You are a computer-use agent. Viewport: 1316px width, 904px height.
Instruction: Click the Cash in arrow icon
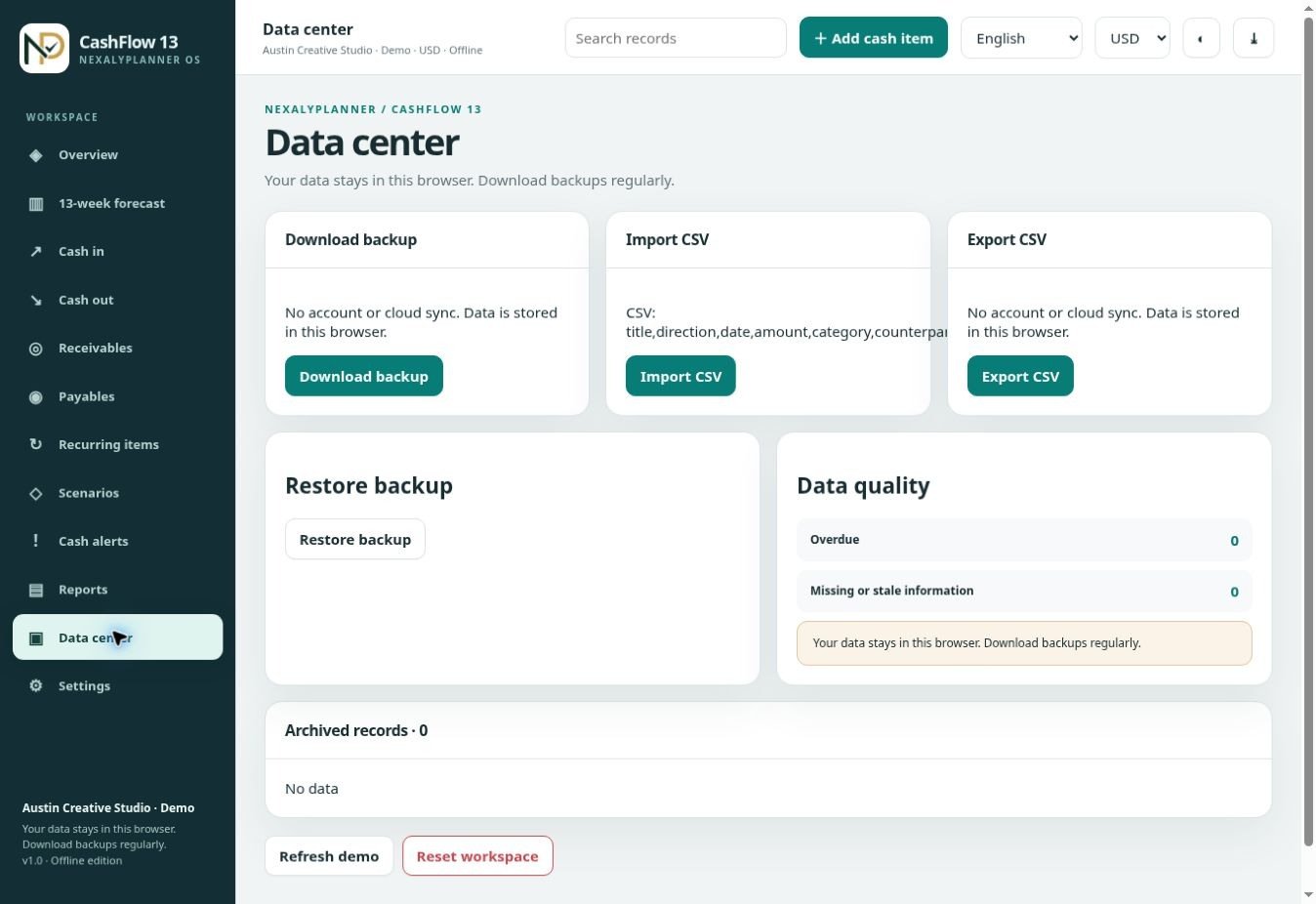36,252
